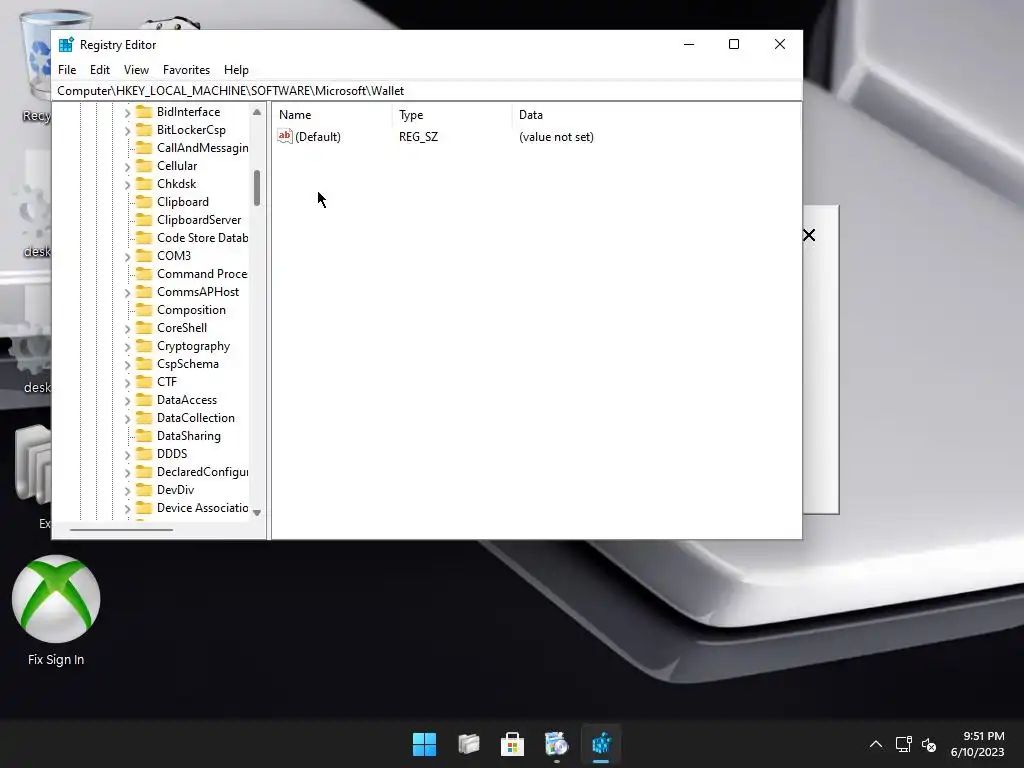1024x768 pixels.
Task: Open the File menu
Action: pos(67,70)
